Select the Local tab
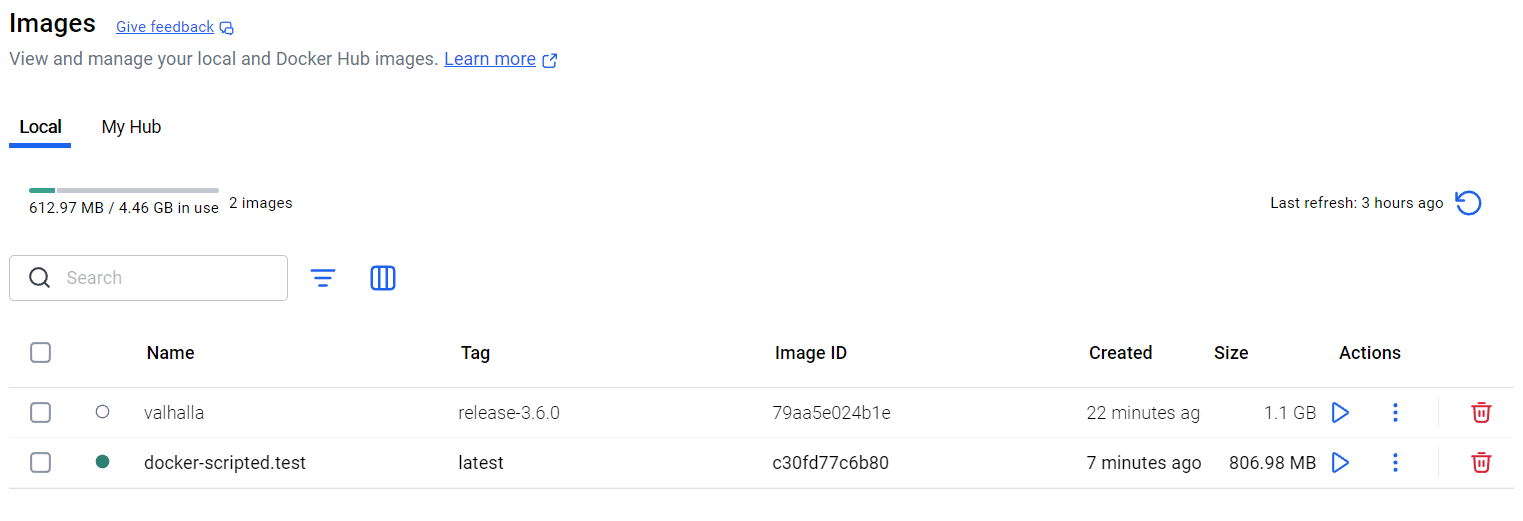This screenshot has width=1523, height=521. tap(40, 127)
